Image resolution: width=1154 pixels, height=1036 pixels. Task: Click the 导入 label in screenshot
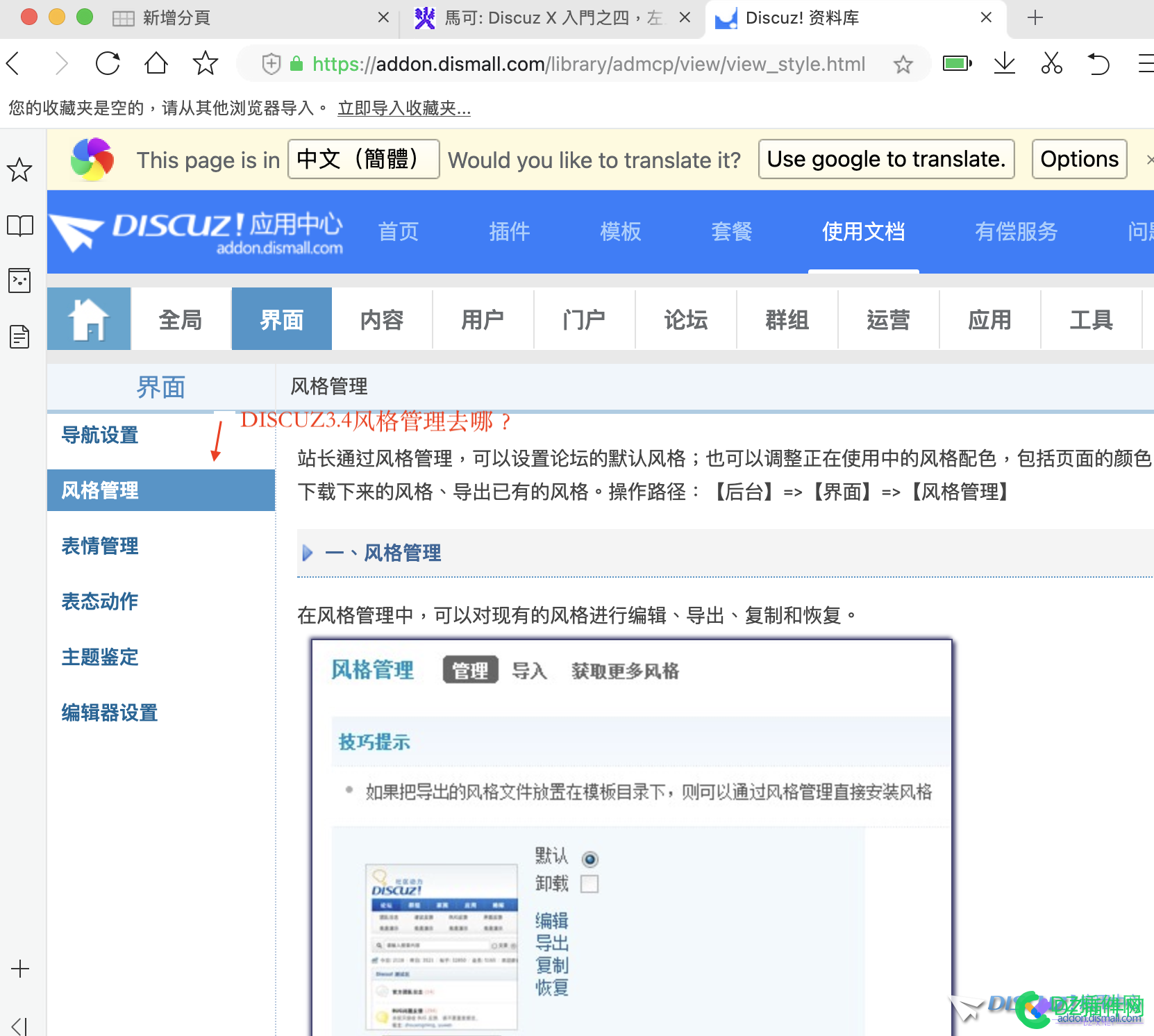(x=530, y=671)
